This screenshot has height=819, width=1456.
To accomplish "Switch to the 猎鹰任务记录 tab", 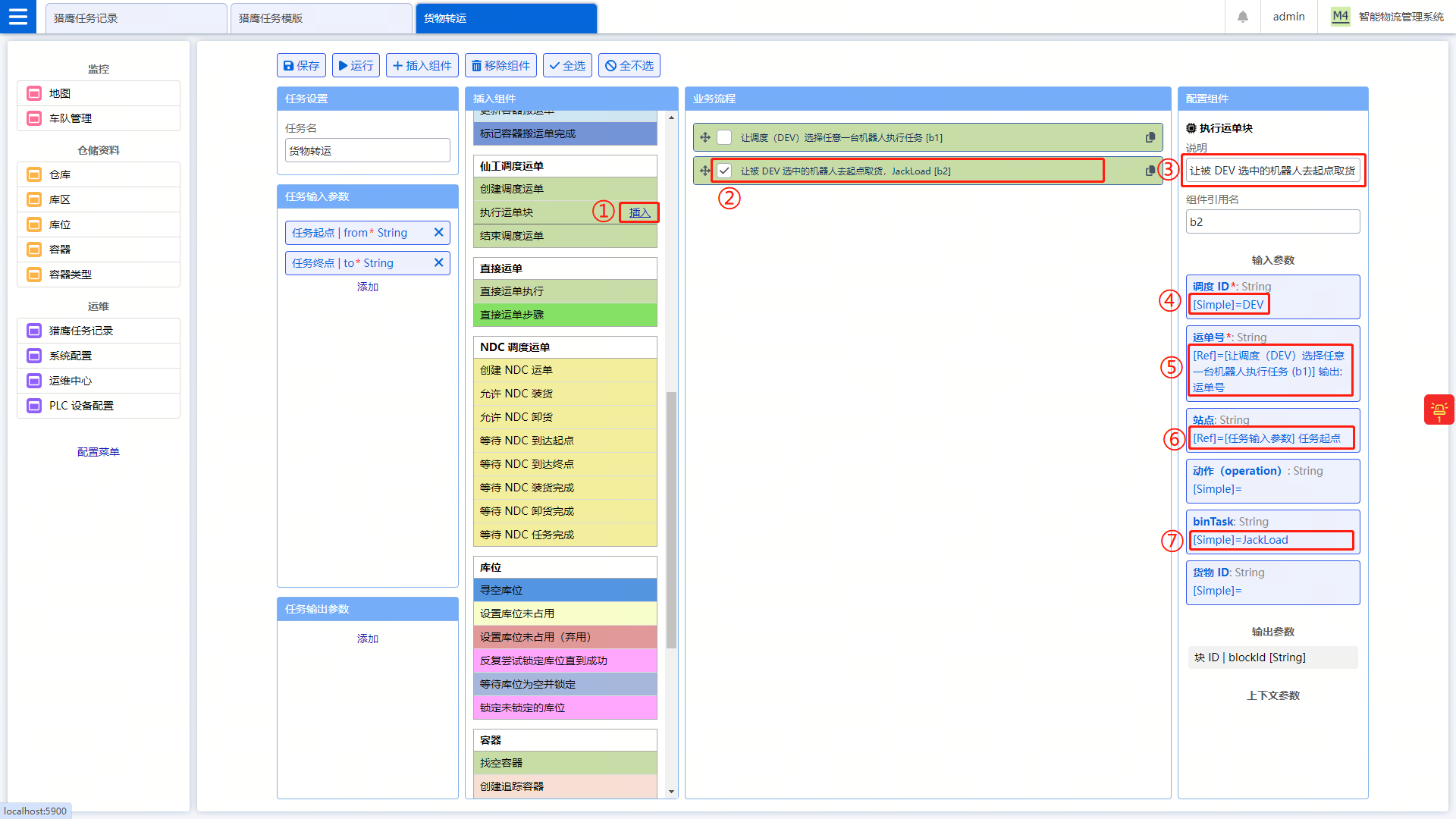I will point(136,18).
